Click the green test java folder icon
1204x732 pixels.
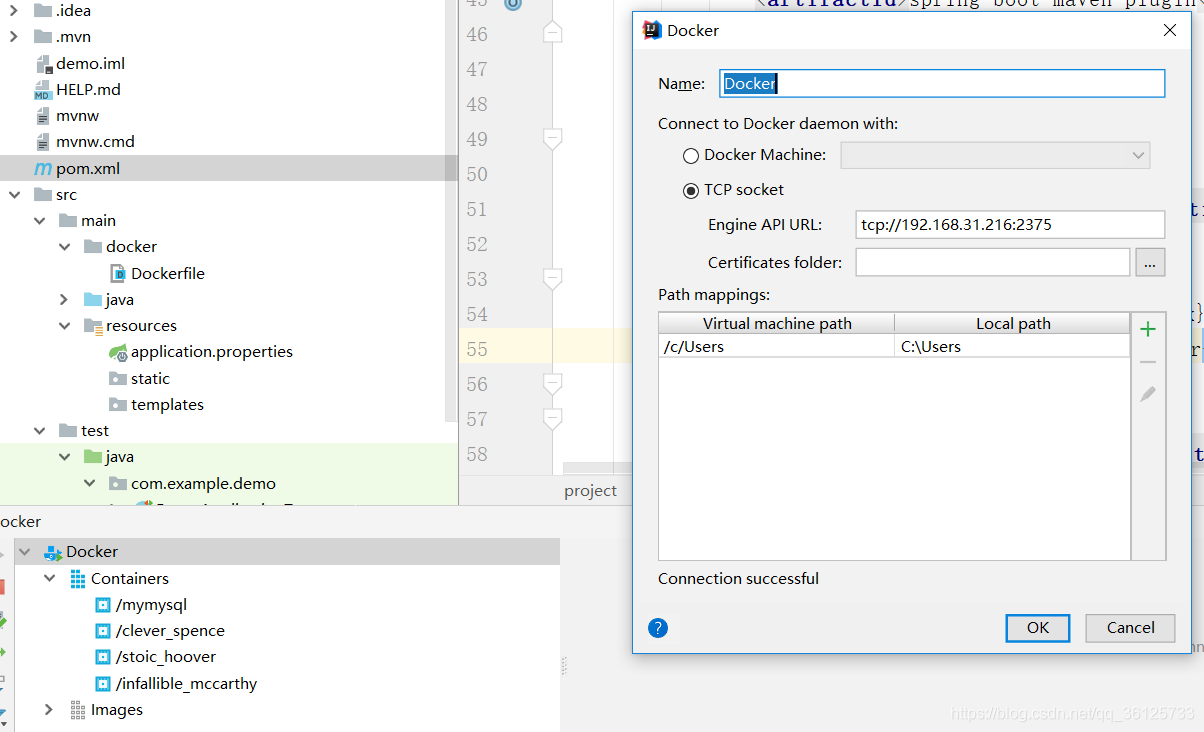click(x=93, y=457)
